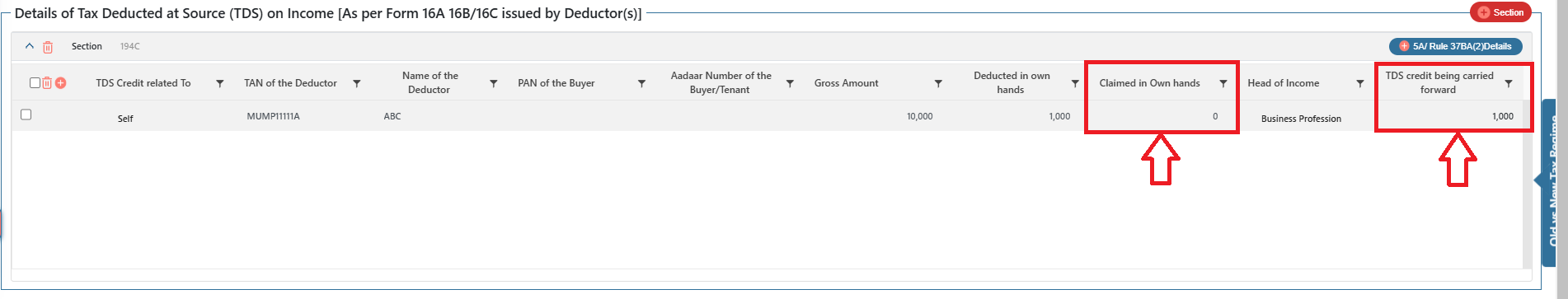Screen dimensions: 1568x299
Task: Click the red trash icon in table header
Action: coord(47,83)
